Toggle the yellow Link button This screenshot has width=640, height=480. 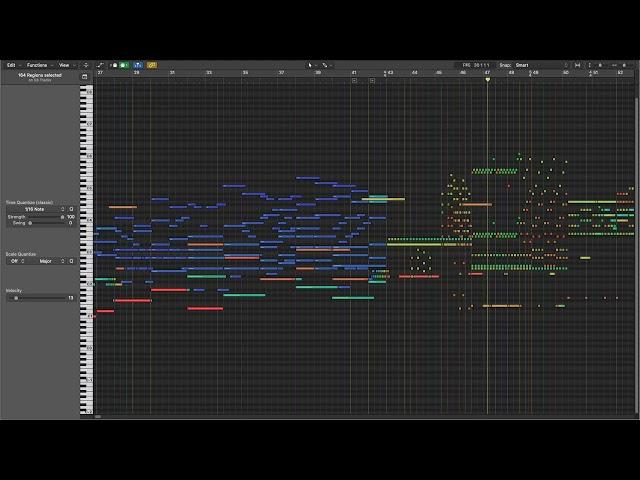coord(152,65)
